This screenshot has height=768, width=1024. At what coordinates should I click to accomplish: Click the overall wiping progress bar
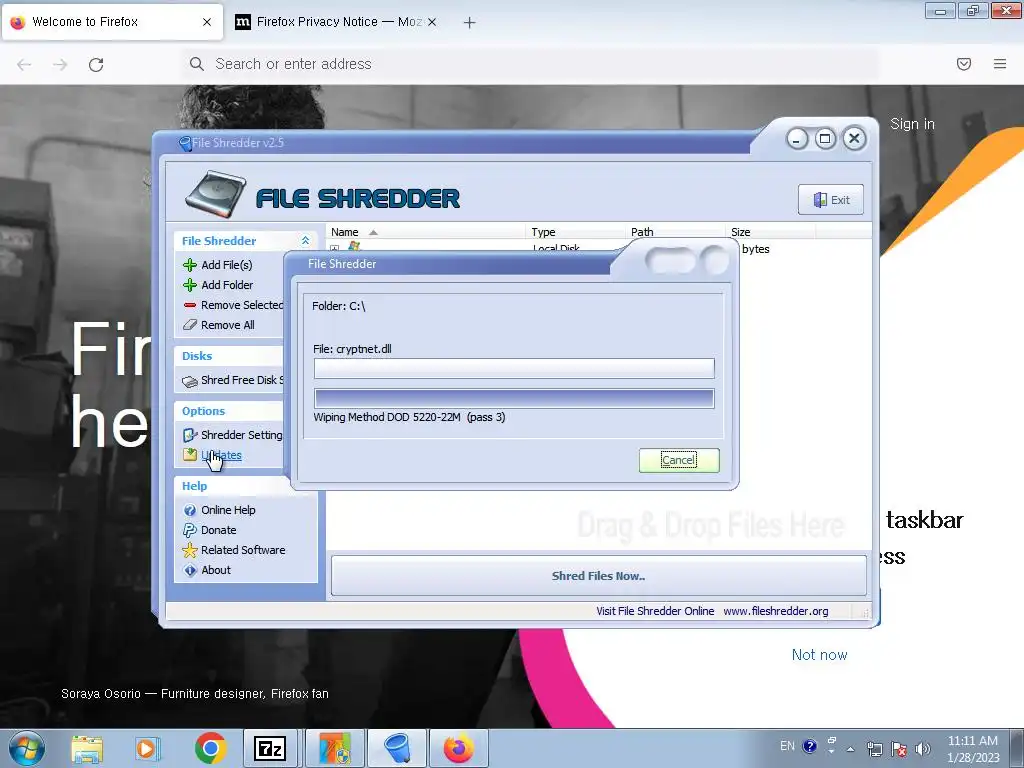(x=514, y=398)
